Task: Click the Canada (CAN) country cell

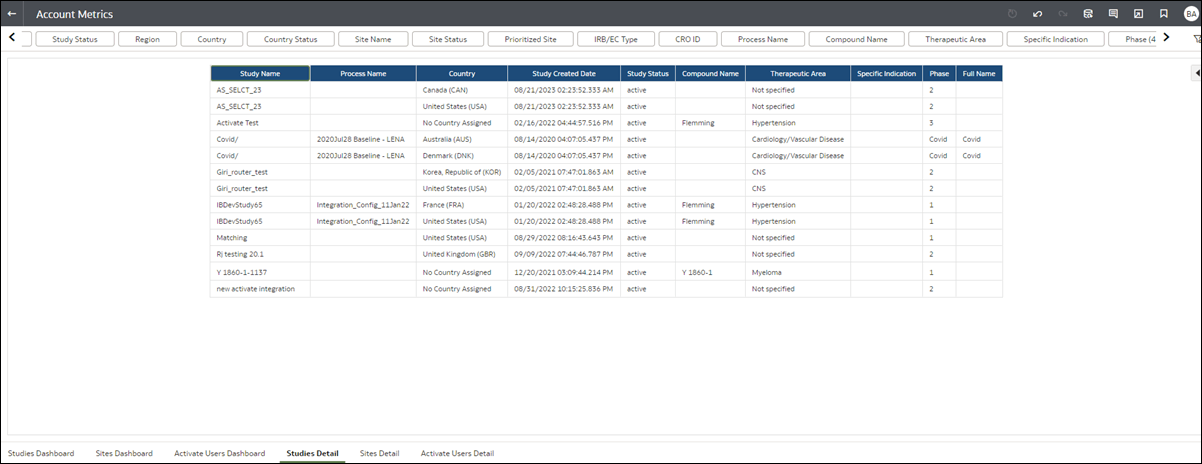Action: (462, 89)
